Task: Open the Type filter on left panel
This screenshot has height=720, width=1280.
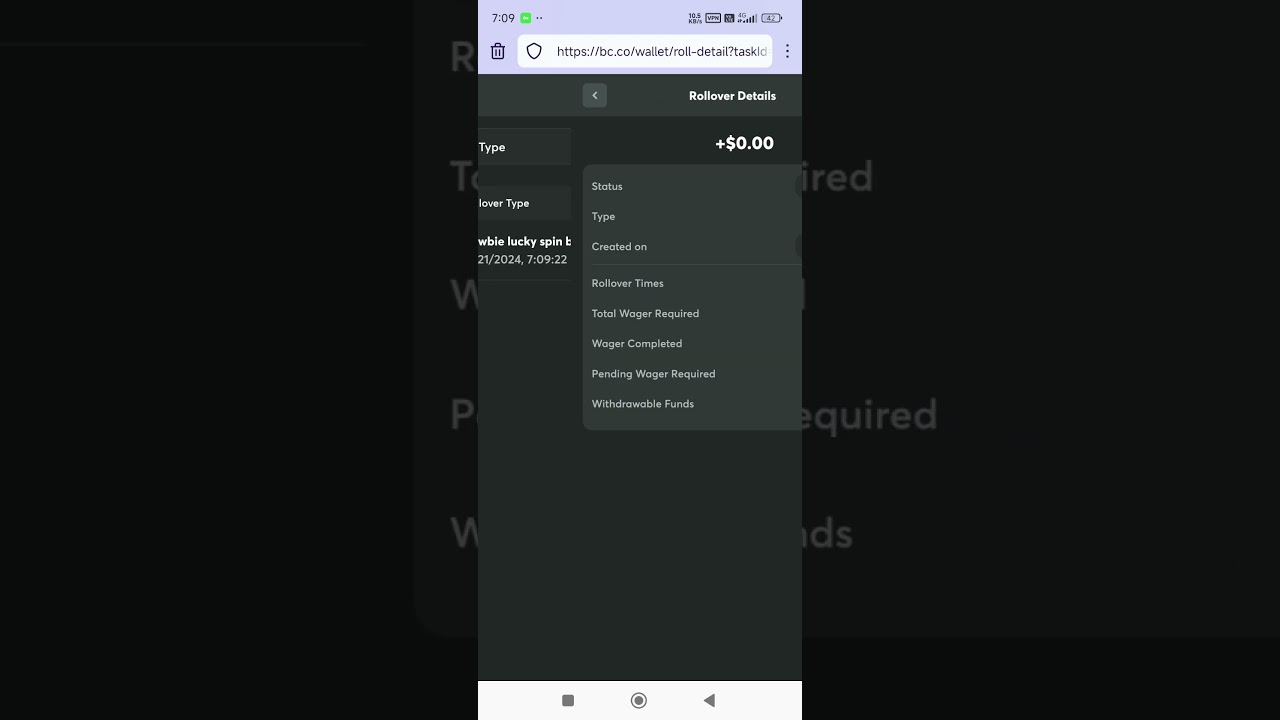Action: (524, 147)
